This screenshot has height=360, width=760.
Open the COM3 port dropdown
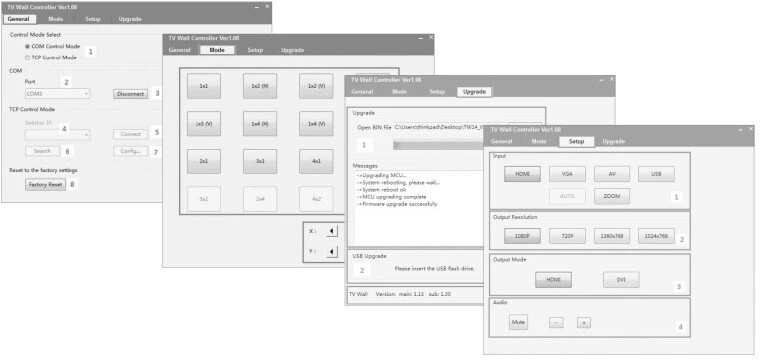point(57,94)
